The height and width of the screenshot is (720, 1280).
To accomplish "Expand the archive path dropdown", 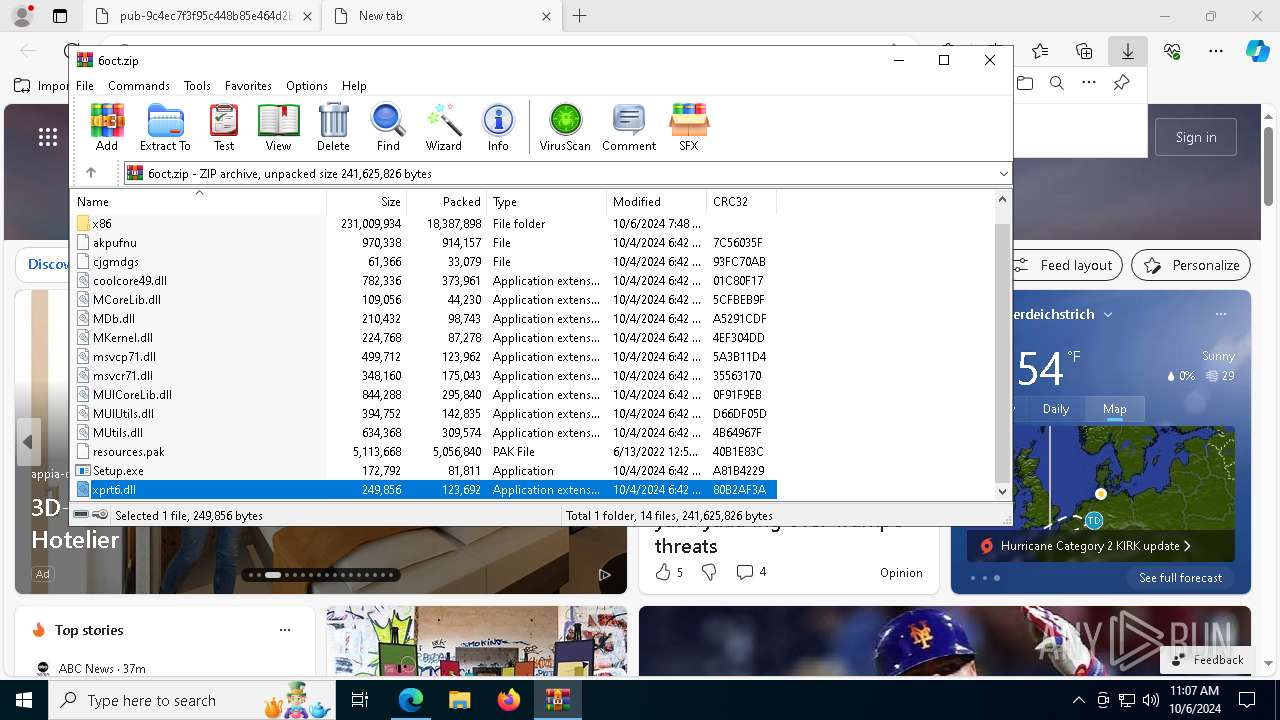I will coord(1003,174).
